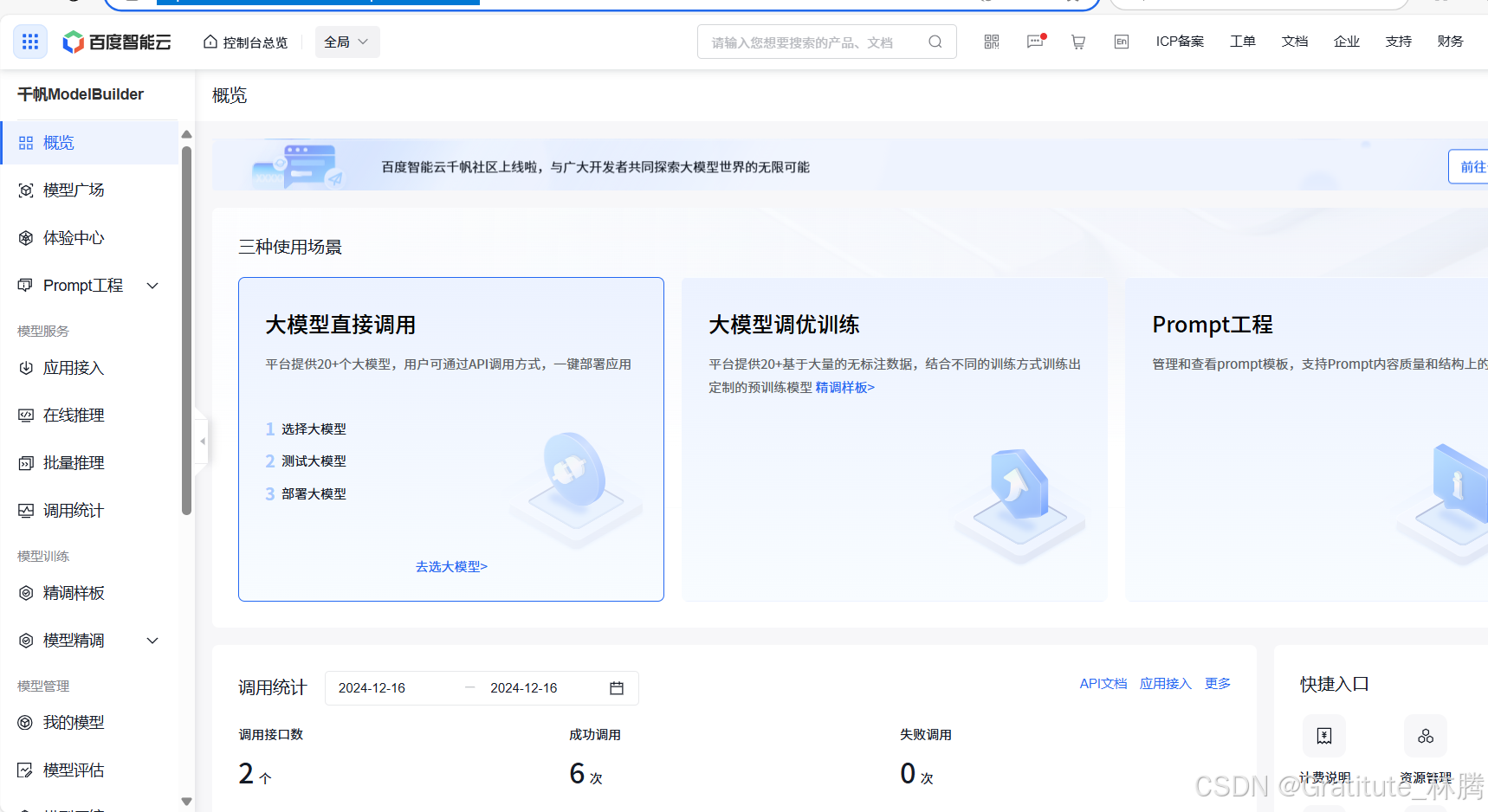Open the QR code icon

click(x=992, y=42)
